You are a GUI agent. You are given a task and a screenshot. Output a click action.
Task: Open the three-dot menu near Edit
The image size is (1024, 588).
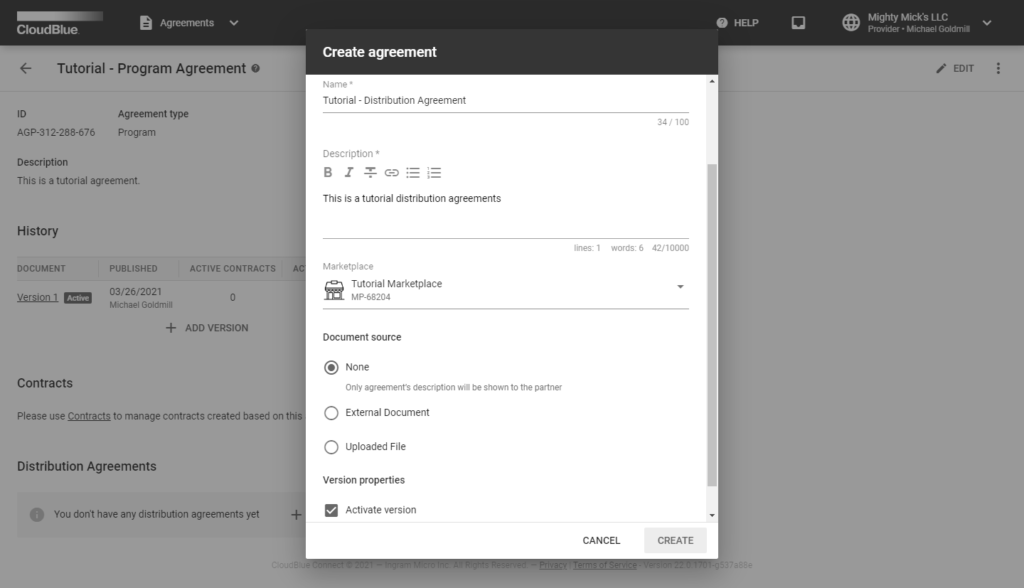pyautogui.click(x=997, y=69)
